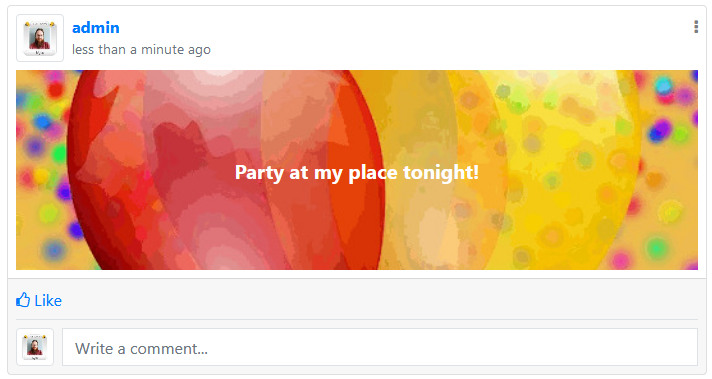Focus the "Write a comment..." field
Screen dimensions: 712x379
click(380, 347)
